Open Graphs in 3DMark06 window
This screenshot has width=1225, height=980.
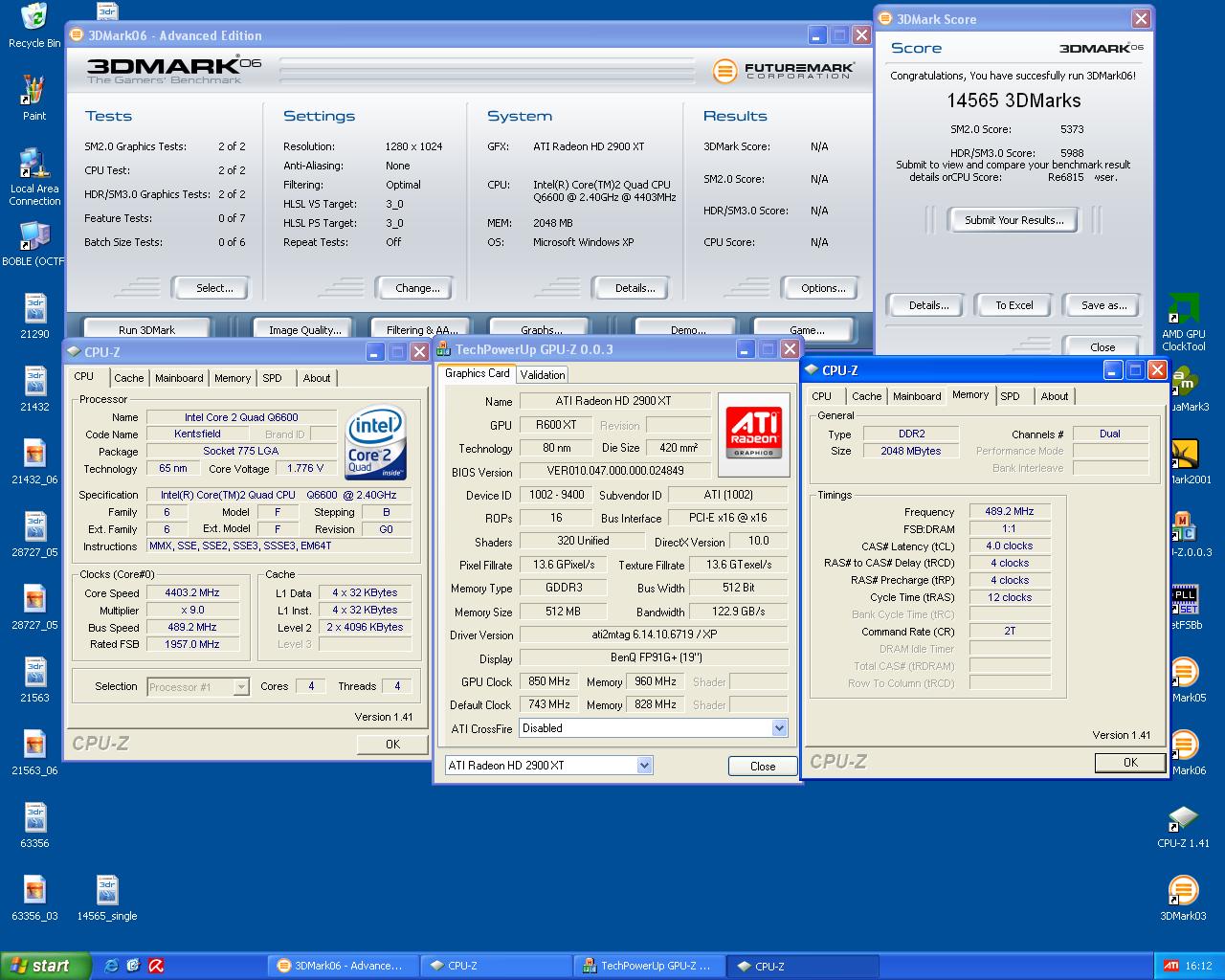click(541, 329)
